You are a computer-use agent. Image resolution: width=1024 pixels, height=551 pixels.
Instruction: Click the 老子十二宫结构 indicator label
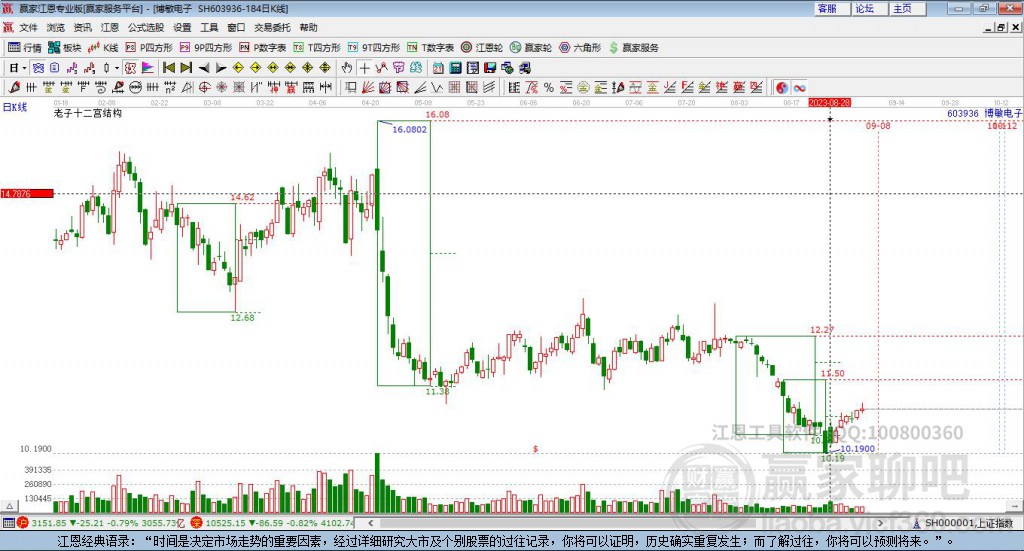click(x=88, y=113)
